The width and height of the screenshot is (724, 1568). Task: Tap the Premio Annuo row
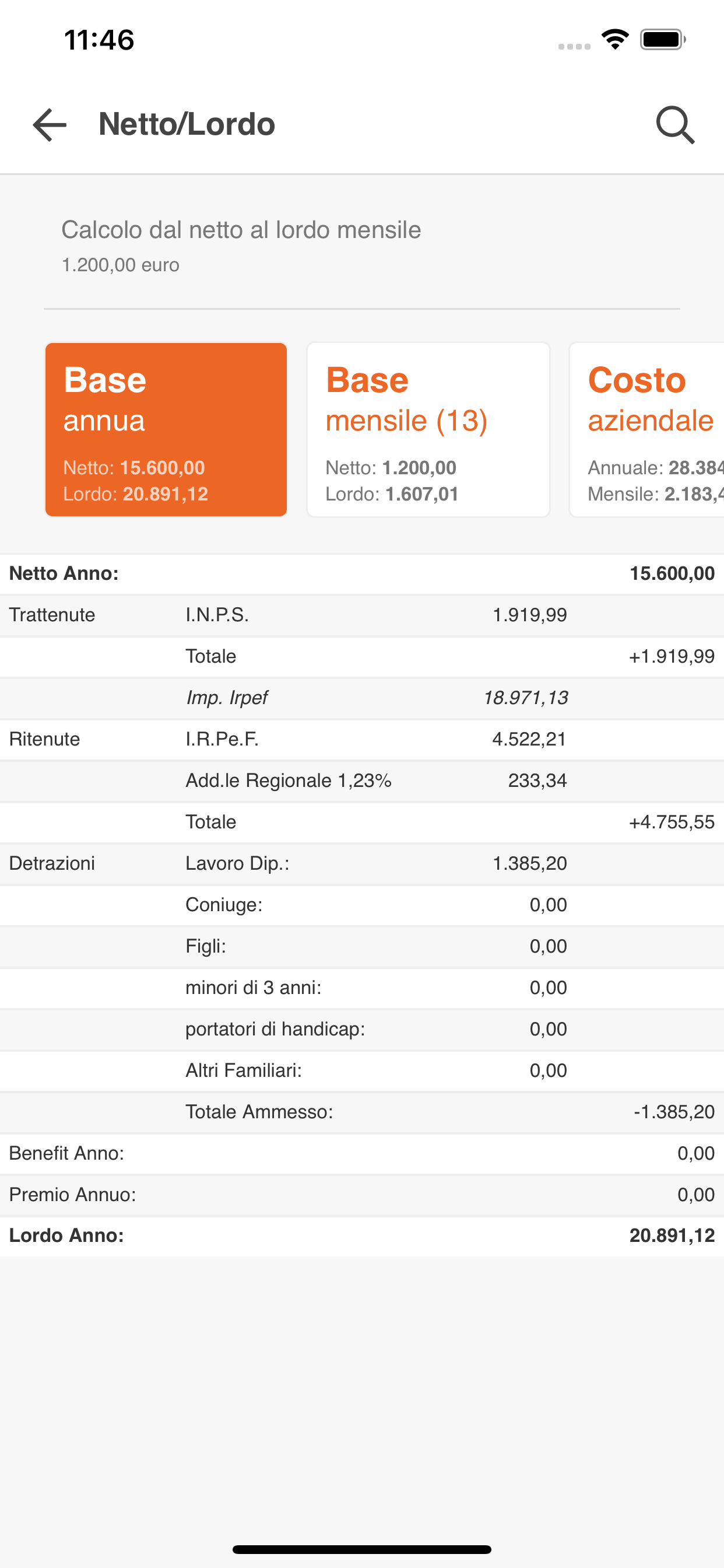pyautogui.click(x=362, y=1194)
